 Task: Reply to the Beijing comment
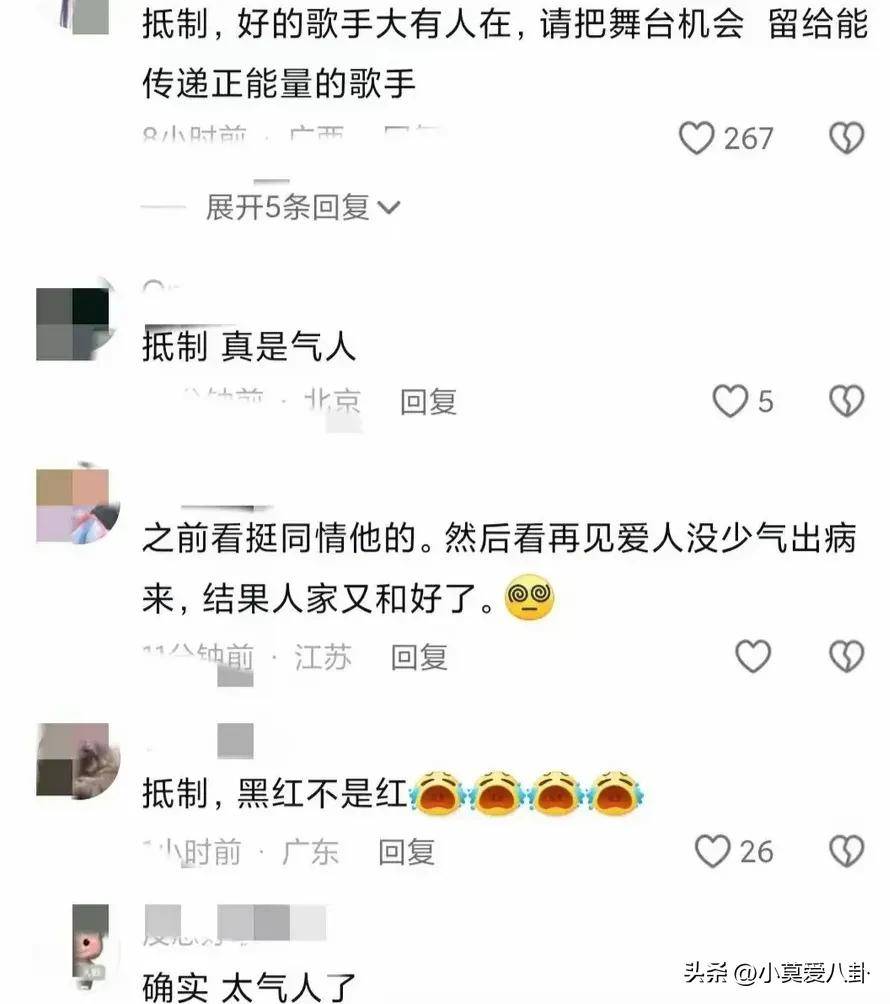(428, 402)
